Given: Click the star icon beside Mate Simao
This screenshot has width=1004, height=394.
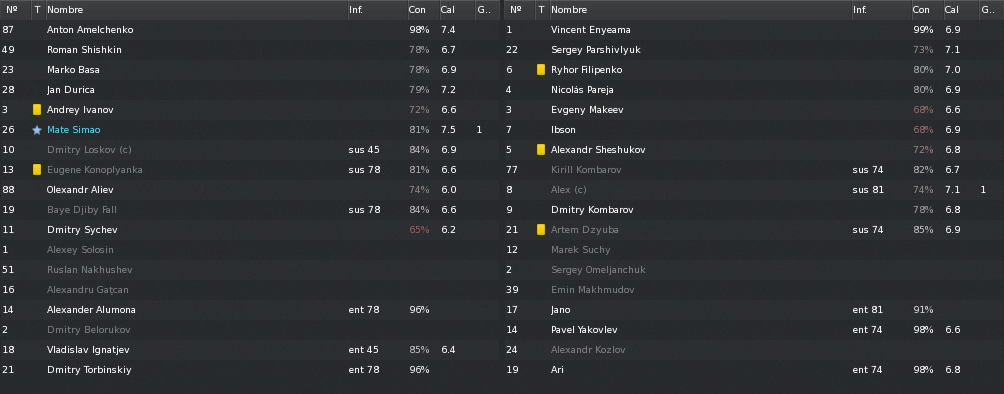Looking at the screenshot, I should pyautogui.click(x=37, y=130).
